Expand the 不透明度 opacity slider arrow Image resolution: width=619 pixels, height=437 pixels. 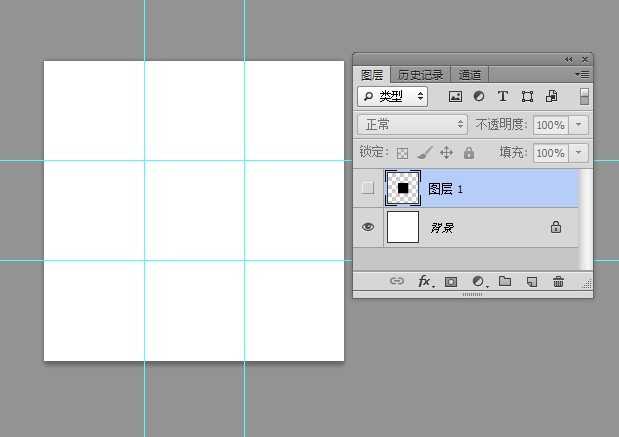[x=580, y=125]
